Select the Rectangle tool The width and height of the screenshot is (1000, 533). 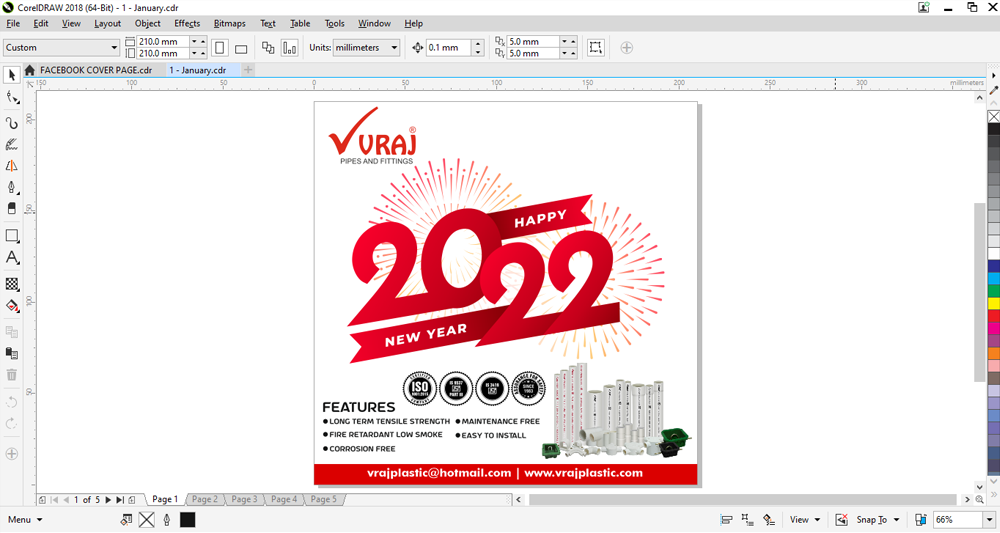pyautogui.click(x=11, y=236)
